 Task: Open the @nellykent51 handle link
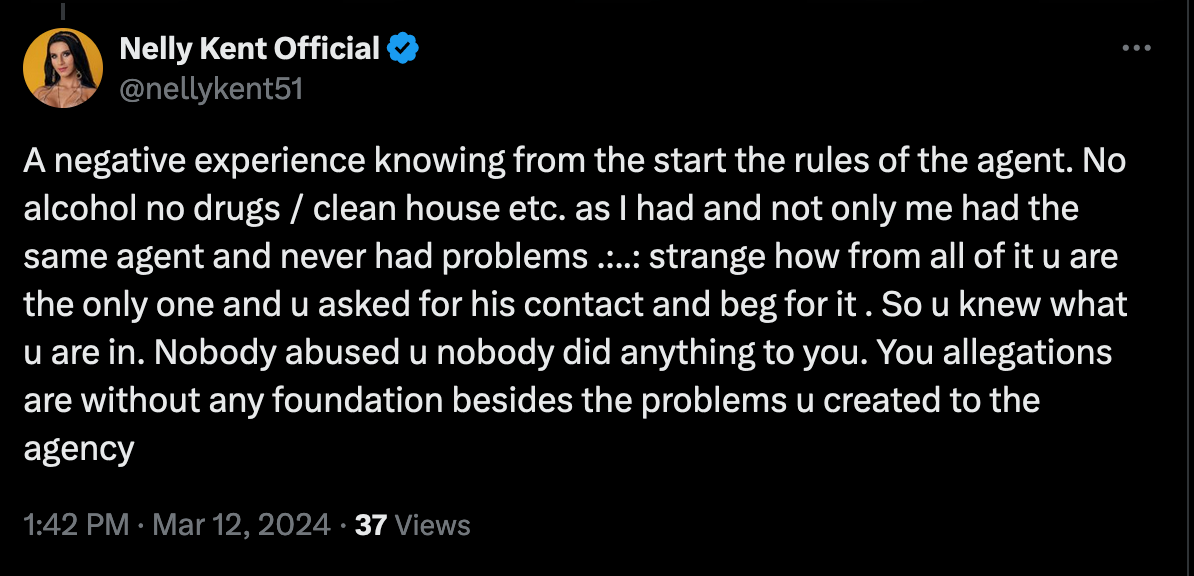click(x=211, y=89)
